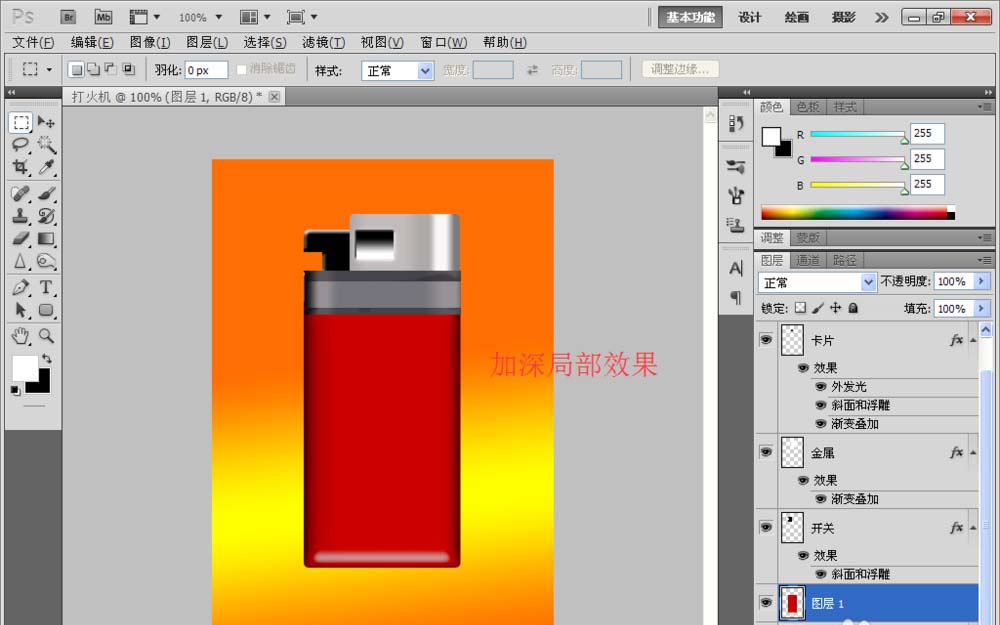
Task: Toggle visibility of the 金属 layer
Action: coord(765,452)
